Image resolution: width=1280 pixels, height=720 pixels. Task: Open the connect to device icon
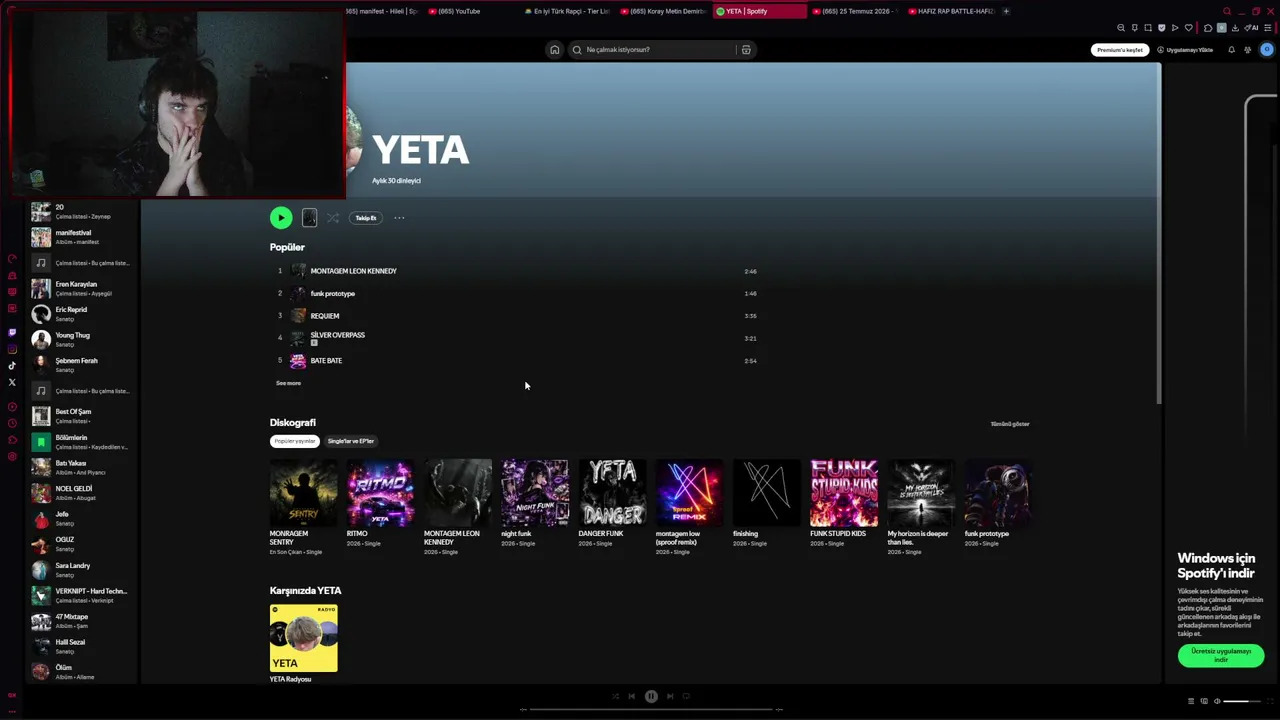pyautogui.click(x=1204, y=701)
